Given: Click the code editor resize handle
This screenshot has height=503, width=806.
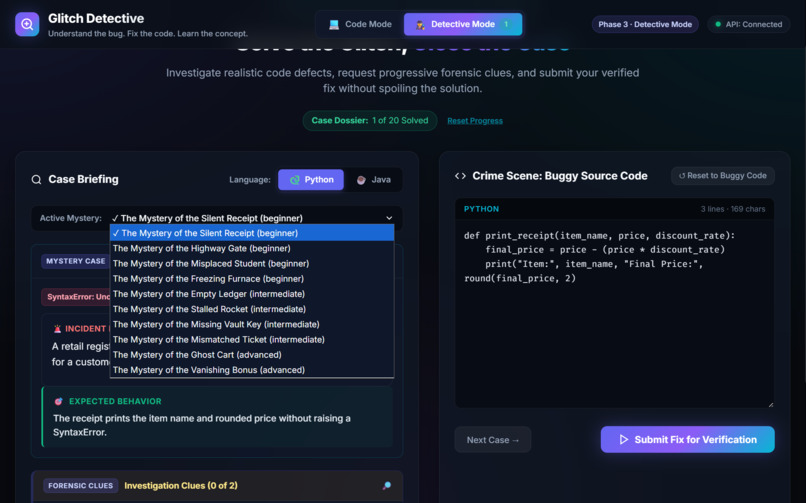Looking at the screenshot, I should click(x=770, y=404).
